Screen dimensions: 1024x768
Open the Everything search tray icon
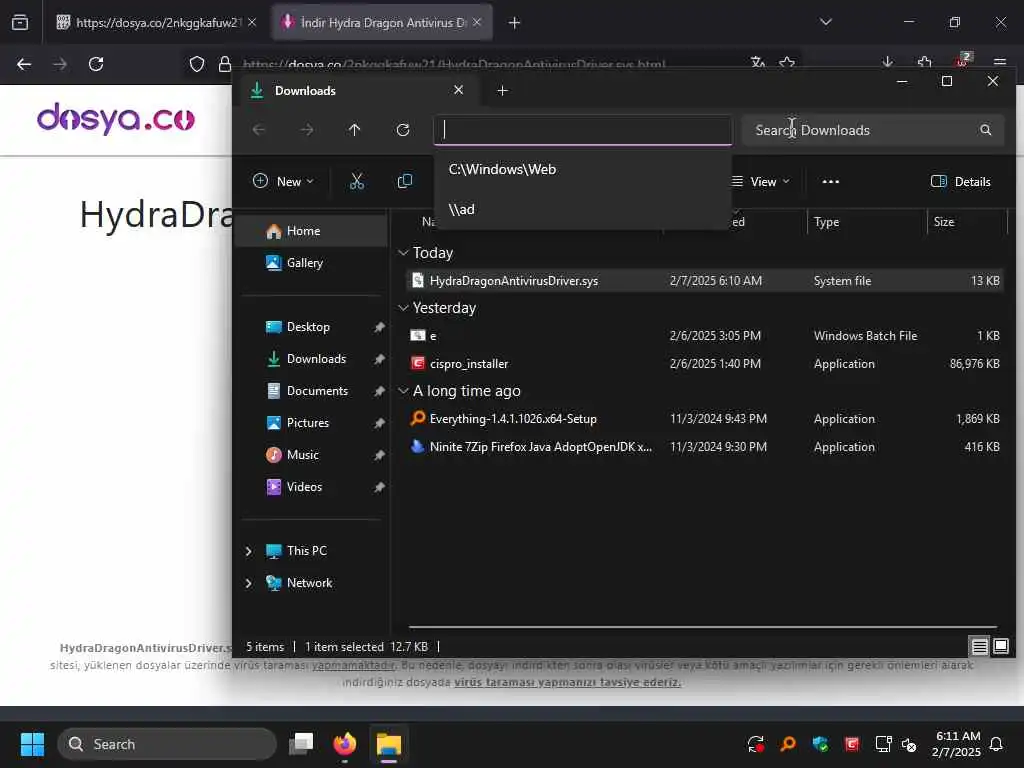coord(788,744)
